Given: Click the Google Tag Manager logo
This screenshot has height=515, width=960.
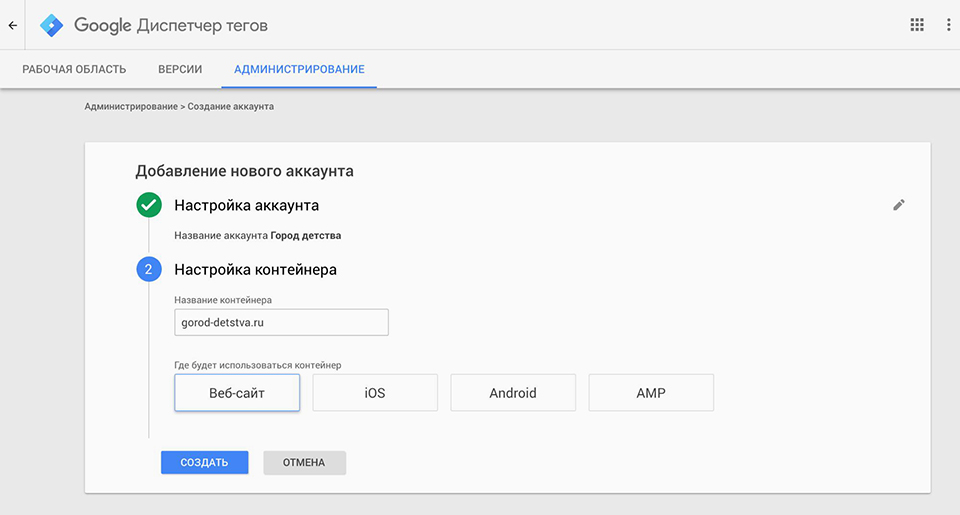Looking at the screenshot, I should pyautogui.click(x=51, y=25).
